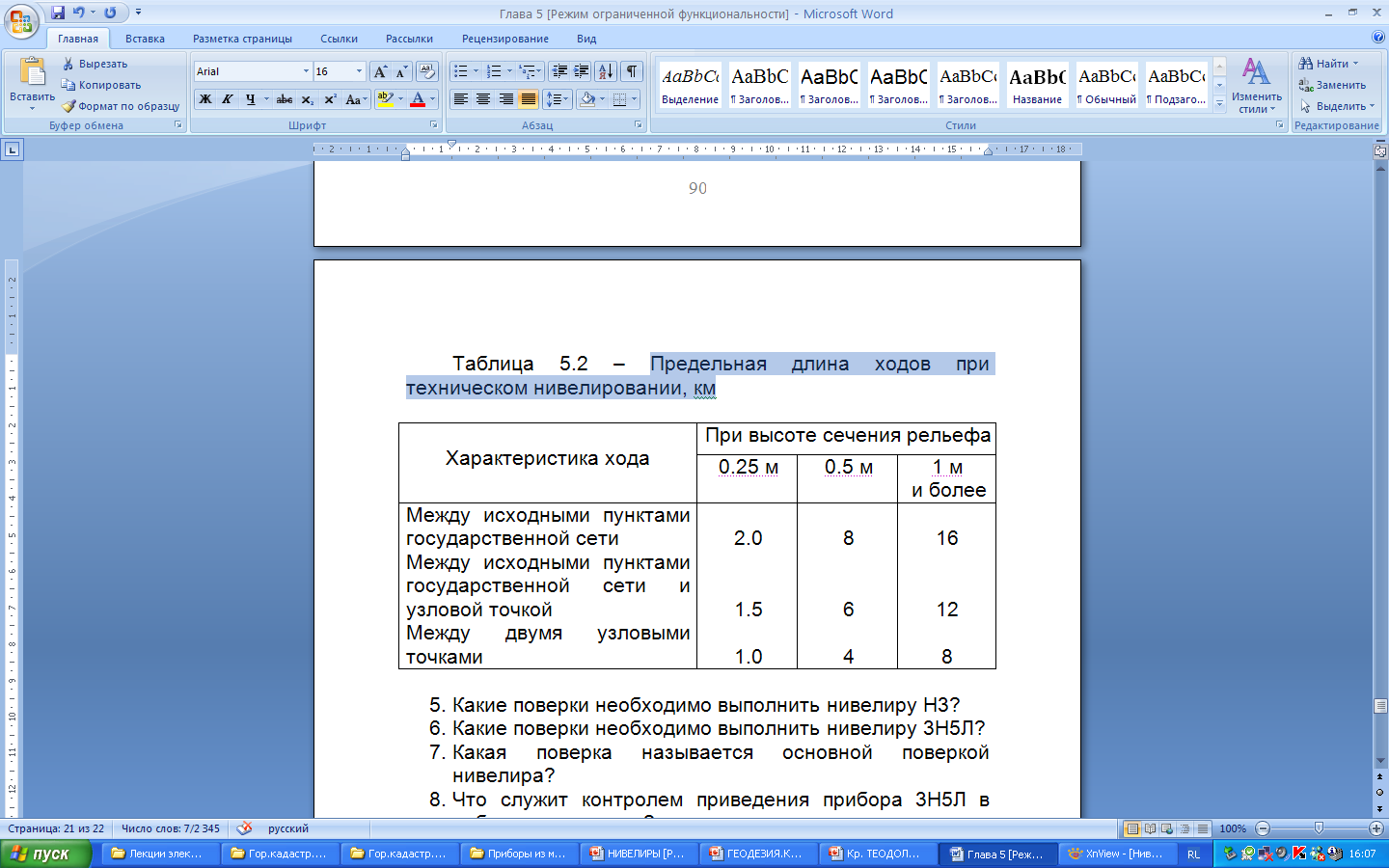Apply superscript formatting
Viewport: 1389px width, 868px height.
[x=330, y=99]
